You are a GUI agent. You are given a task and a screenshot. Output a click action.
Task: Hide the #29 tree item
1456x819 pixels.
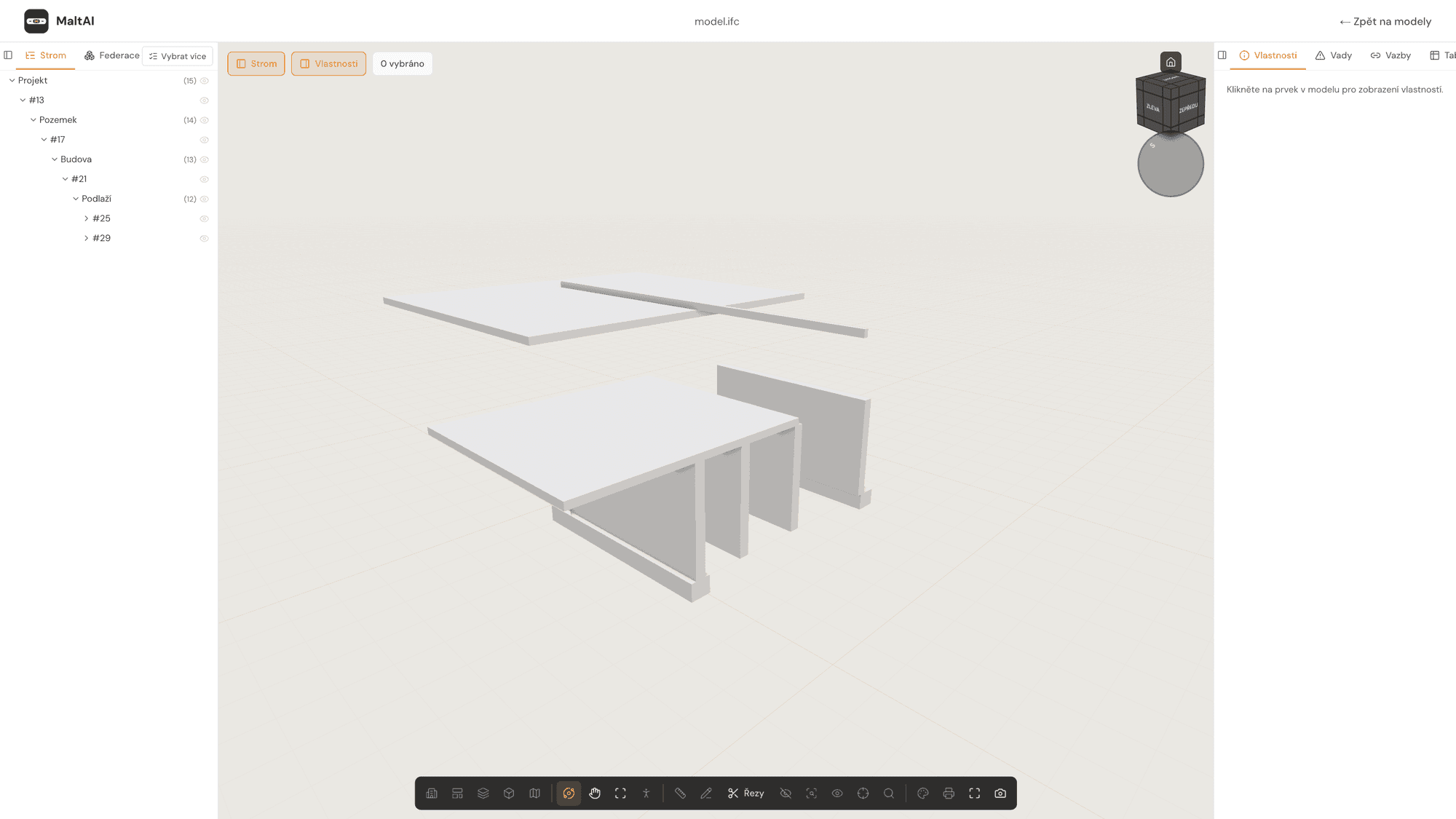(x=205, y=238)
